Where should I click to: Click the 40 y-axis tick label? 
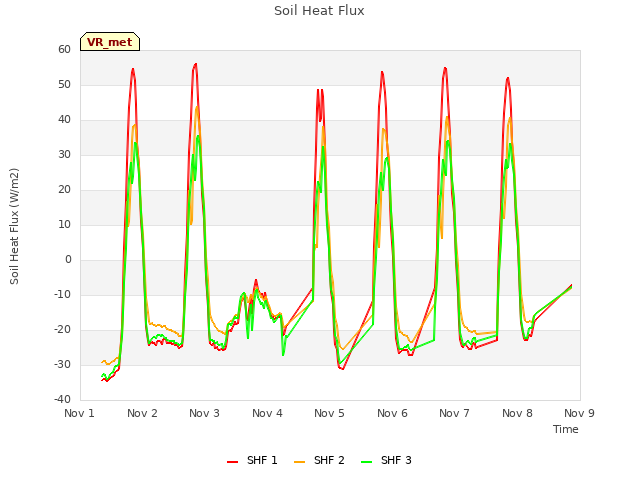click(64, 120)
